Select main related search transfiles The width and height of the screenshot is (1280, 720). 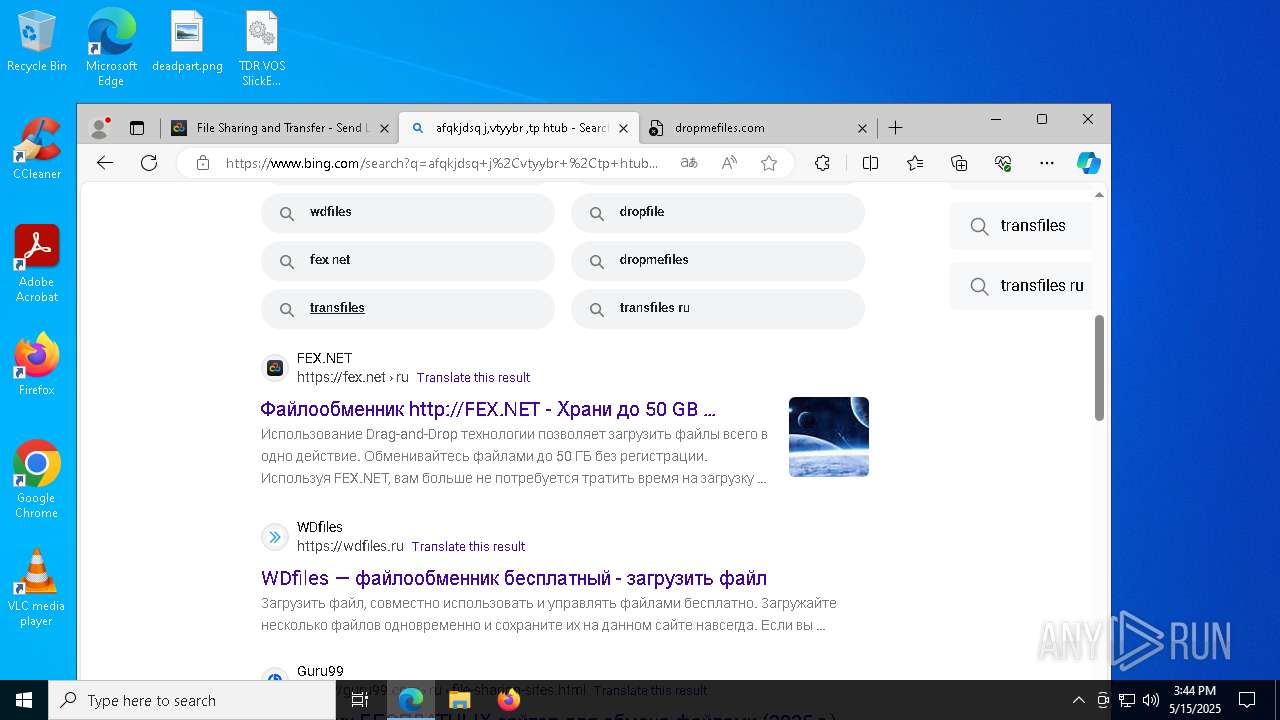tap(408, 308)
